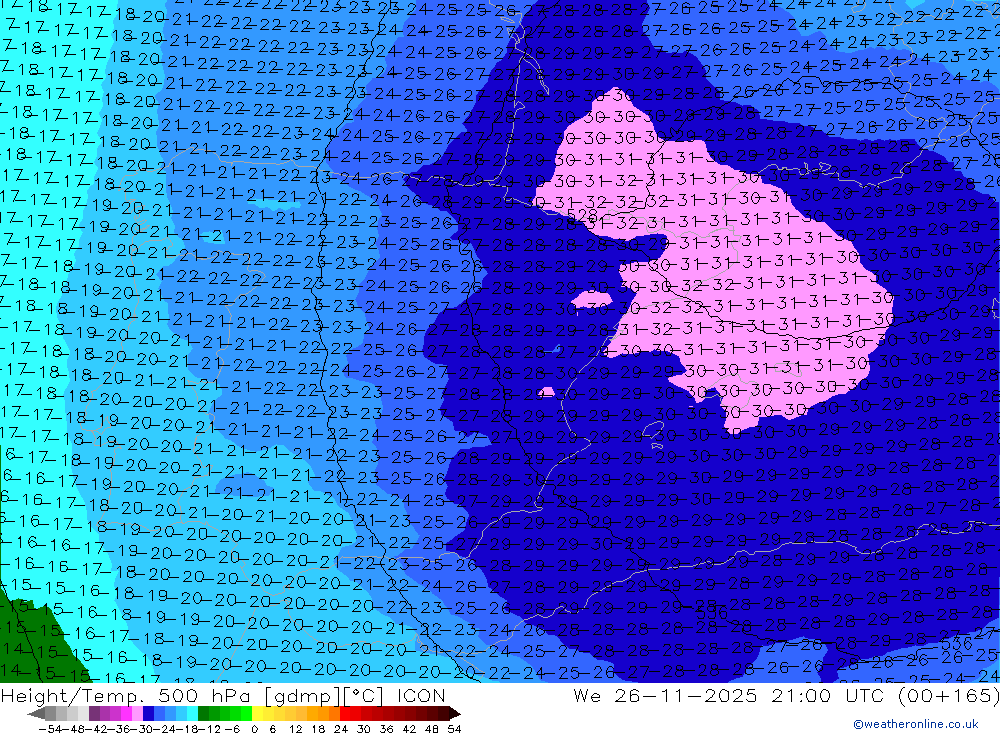Click the 'Height/Temp. 500 hPa' map title
This screenshot has height=733, width=1000.
click(x=127, y=696)
